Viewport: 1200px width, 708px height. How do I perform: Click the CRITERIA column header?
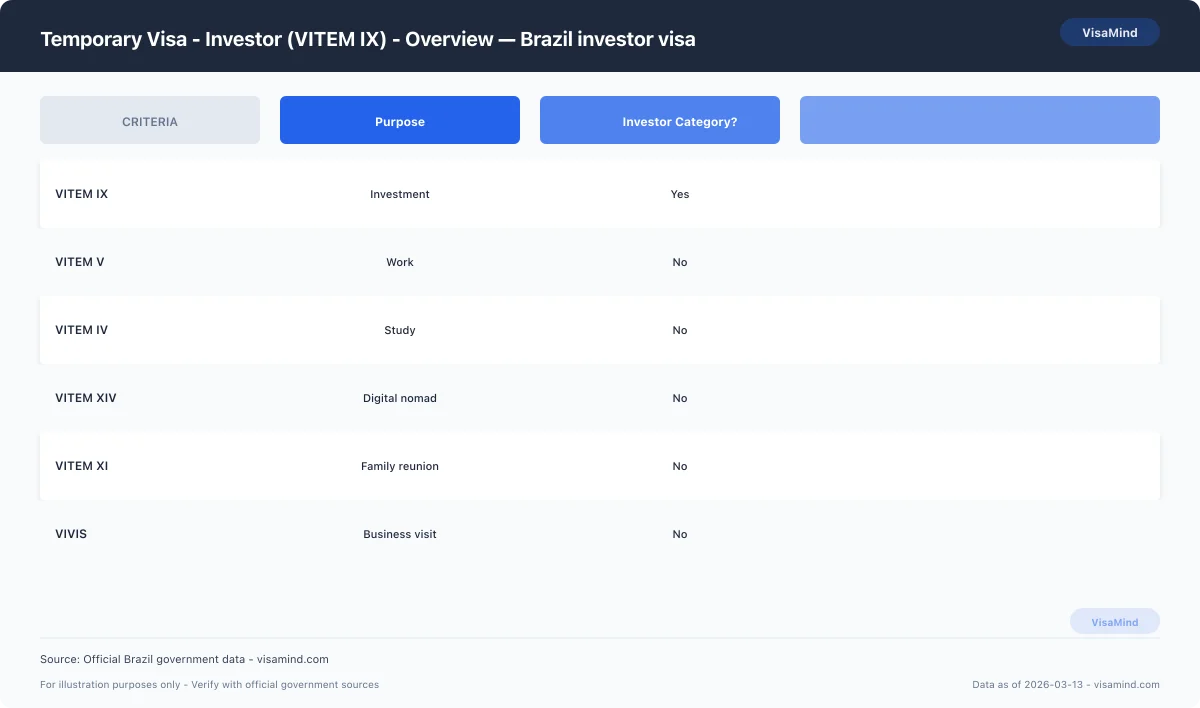pyautogui.click(x=149, y=120)
